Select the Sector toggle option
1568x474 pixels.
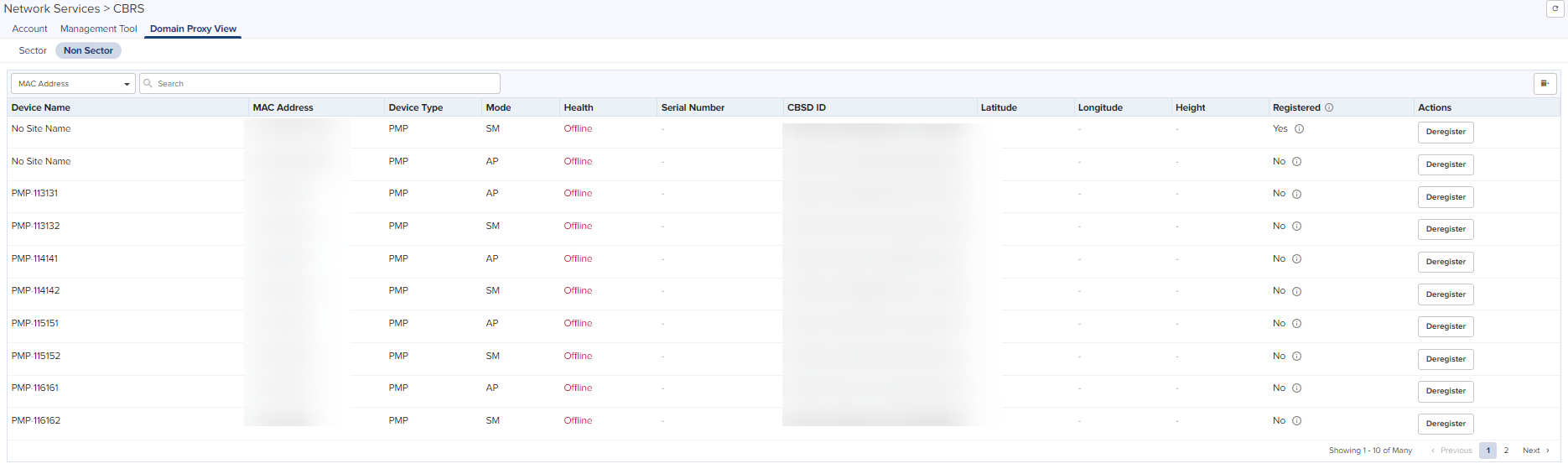[33, 50]
